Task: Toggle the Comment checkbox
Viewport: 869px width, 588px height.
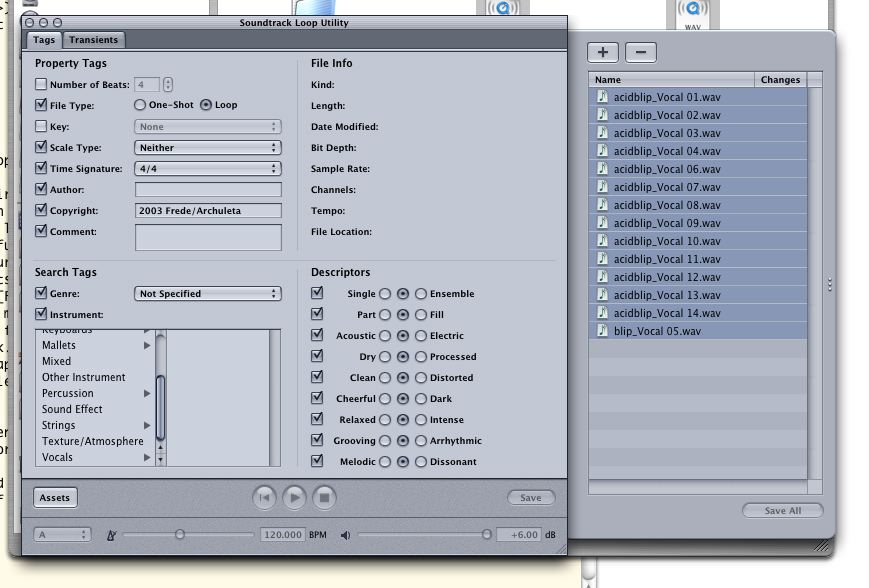Action: pyautogui.click(x=40, y=231)
